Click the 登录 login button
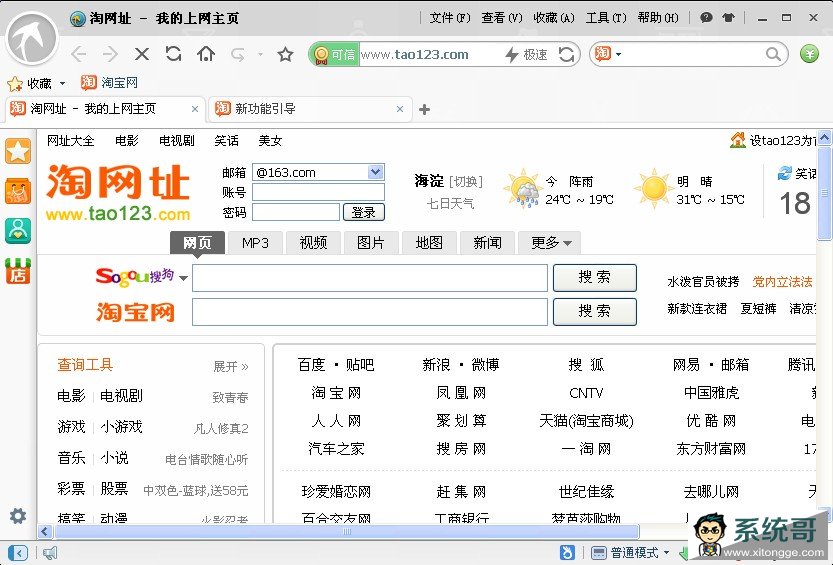Image resolution: width=833 pixels, height=565 pixels. click(364, 212)
